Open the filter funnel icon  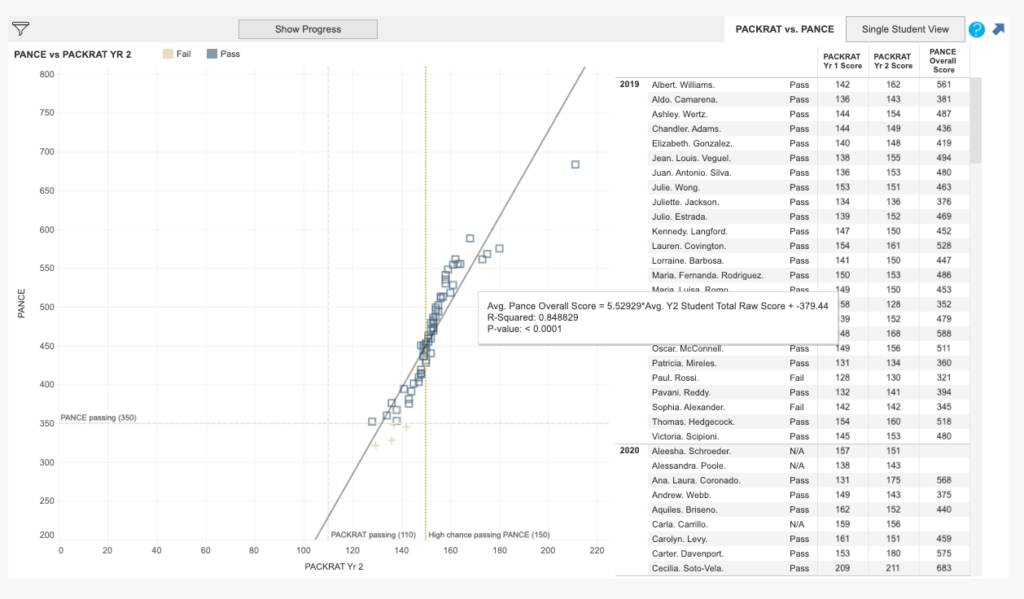(18, 30)
